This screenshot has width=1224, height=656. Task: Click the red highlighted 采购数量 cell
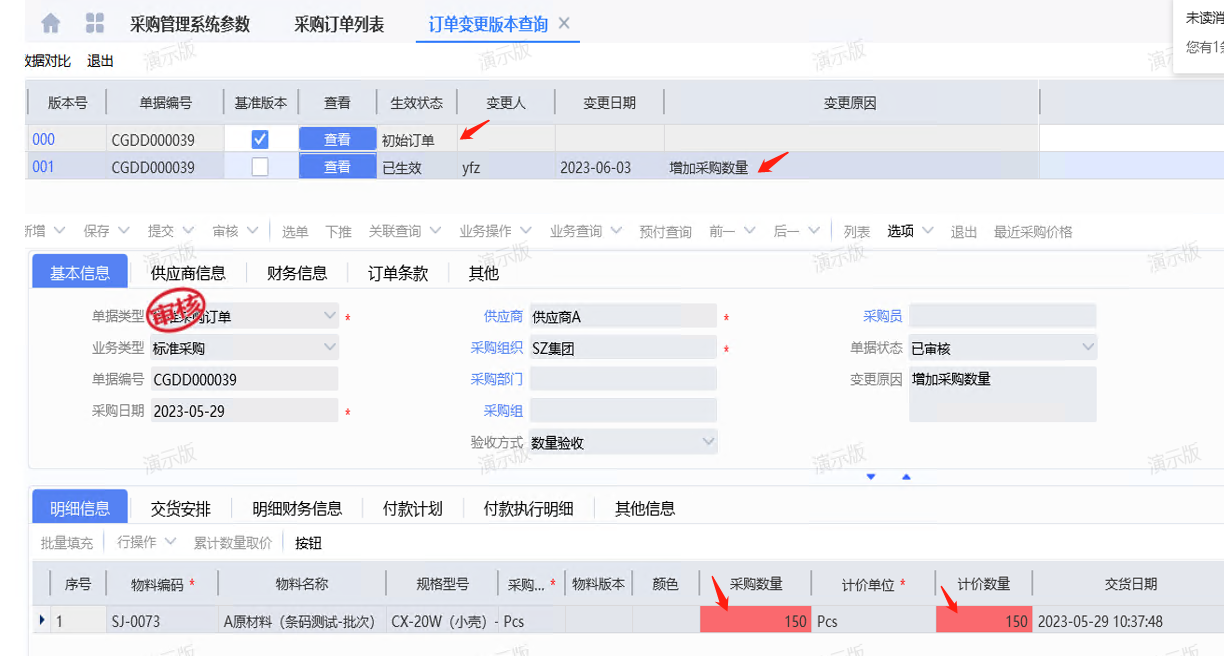(755, 621)
